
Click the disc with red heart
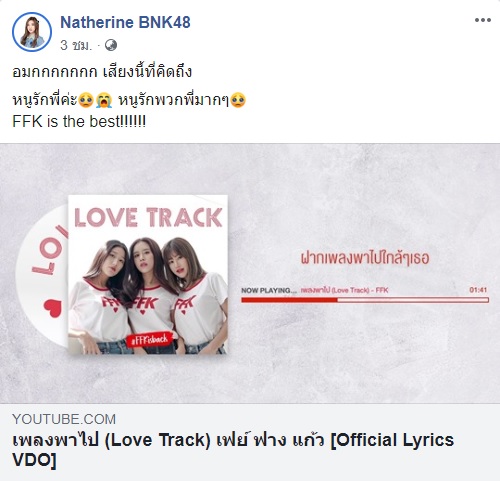(42, 275)
